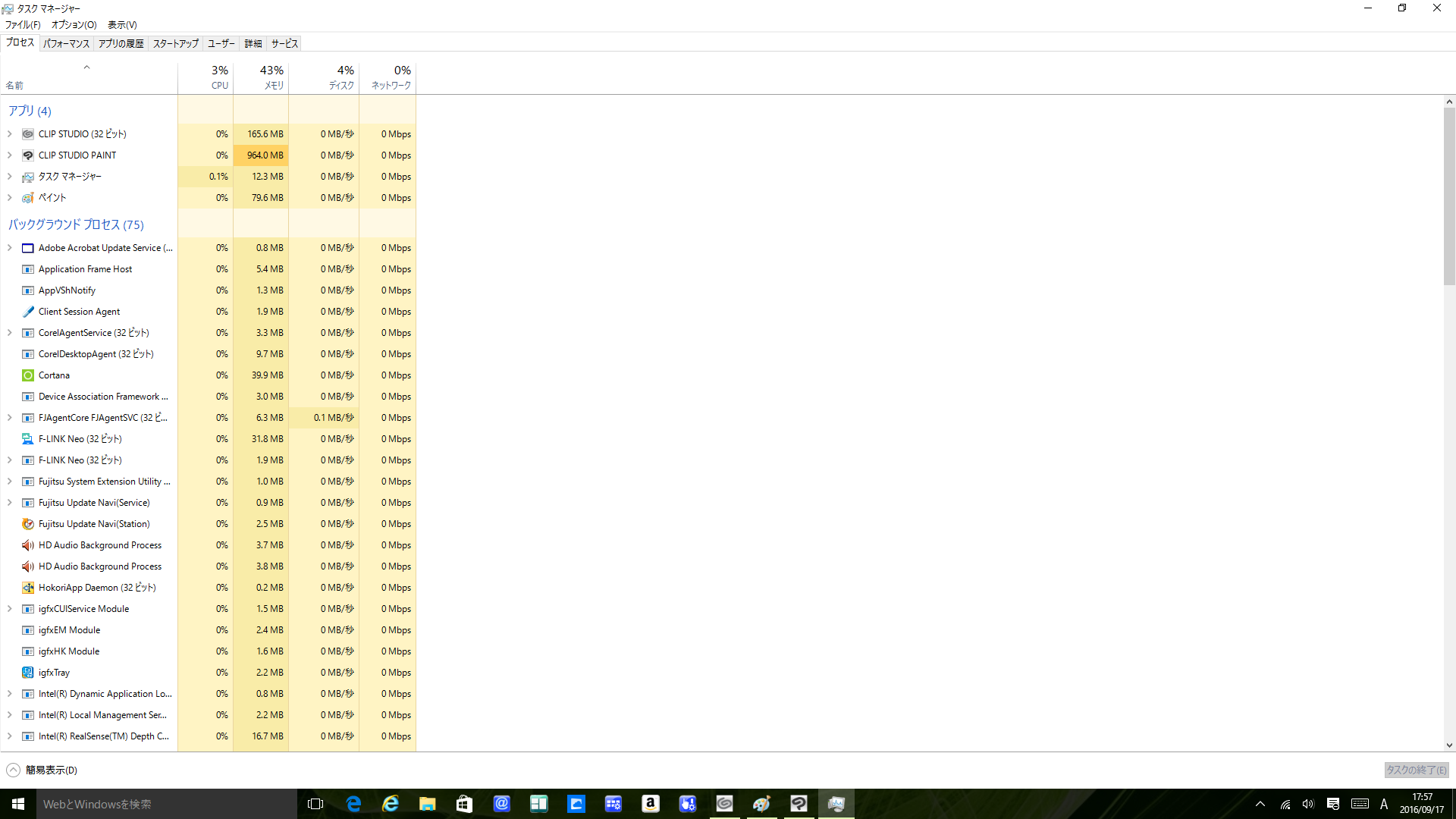
Task: Expand the Adobe Acrobat Update Service entry
Action: click(10, 248)
